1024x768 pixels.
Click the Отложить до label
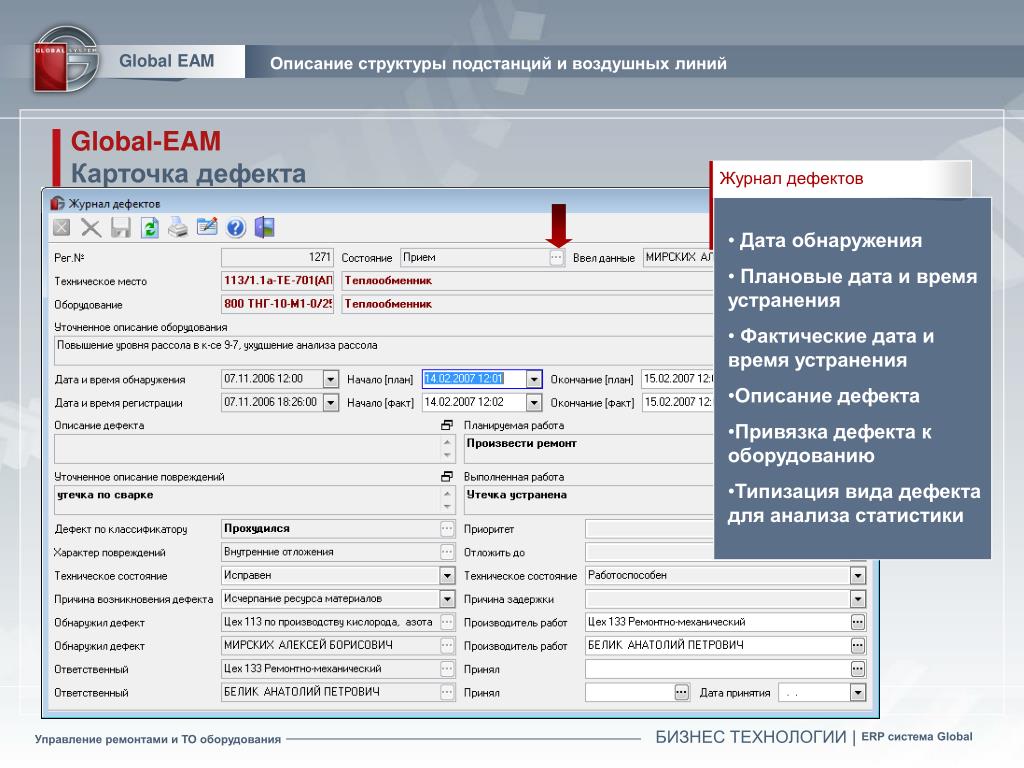pos(494,552)
